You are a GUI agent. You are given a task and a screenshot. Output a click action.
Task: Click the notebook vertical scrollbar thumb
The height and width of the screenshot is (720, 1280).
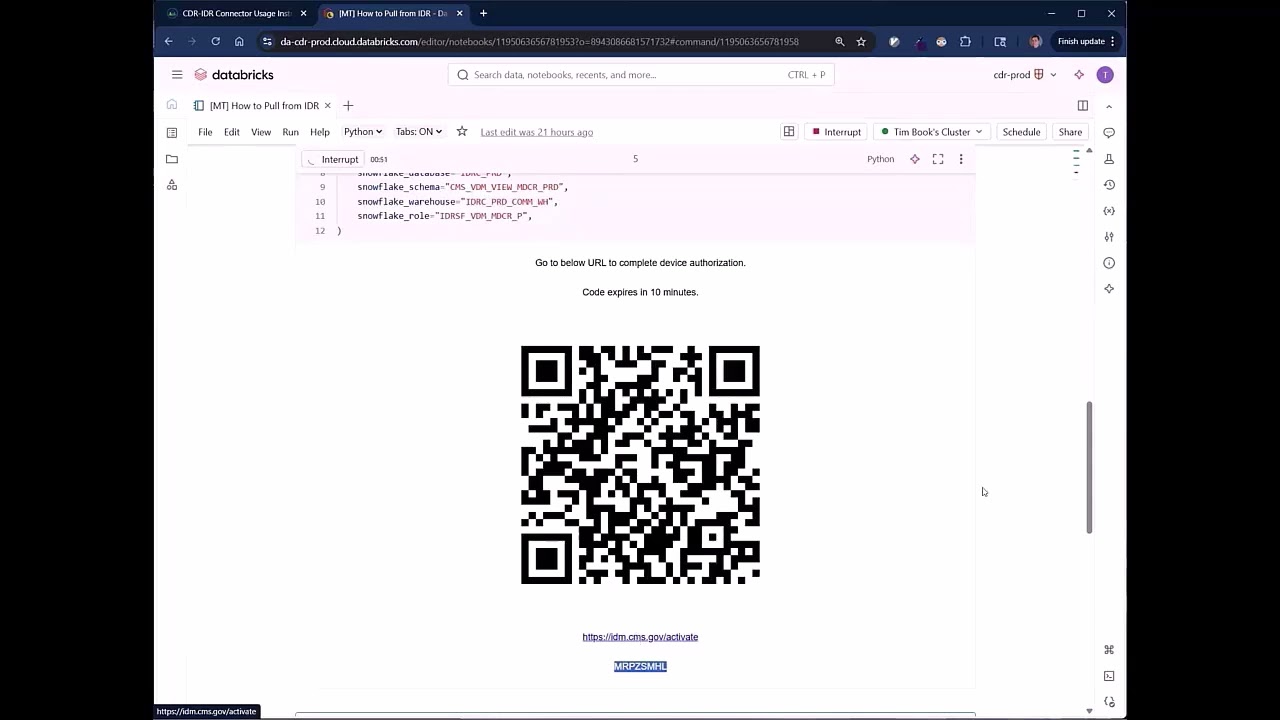click(x=1089, y=467)
